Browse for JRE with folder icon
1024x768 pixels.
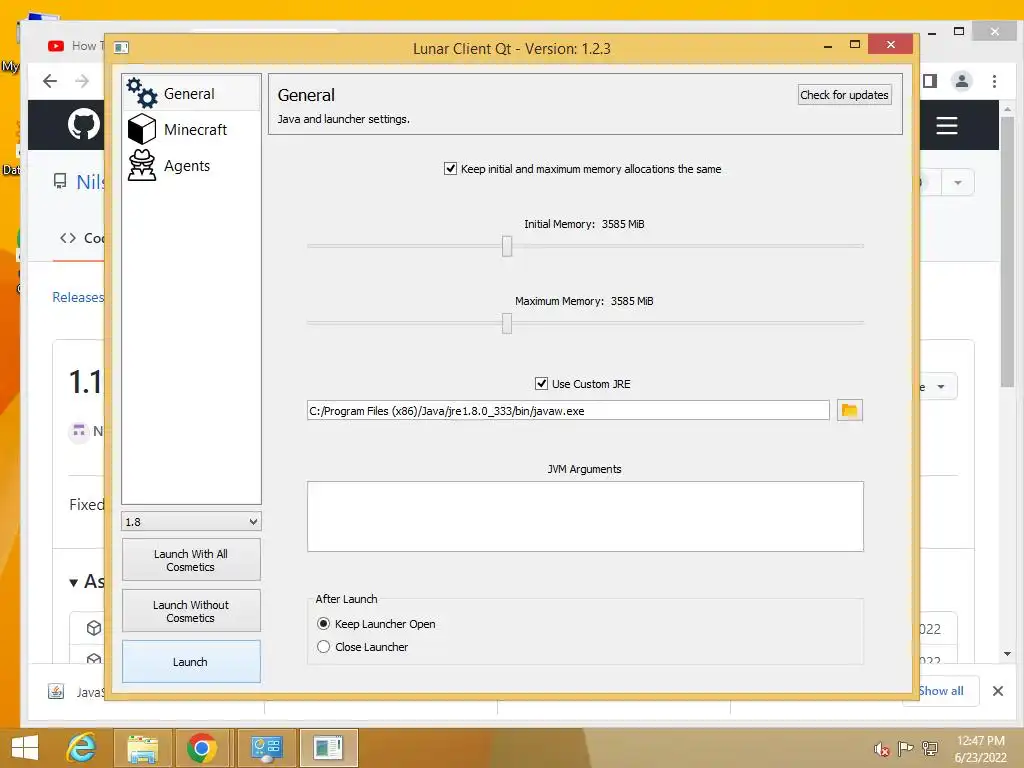(x=850, y=410)
